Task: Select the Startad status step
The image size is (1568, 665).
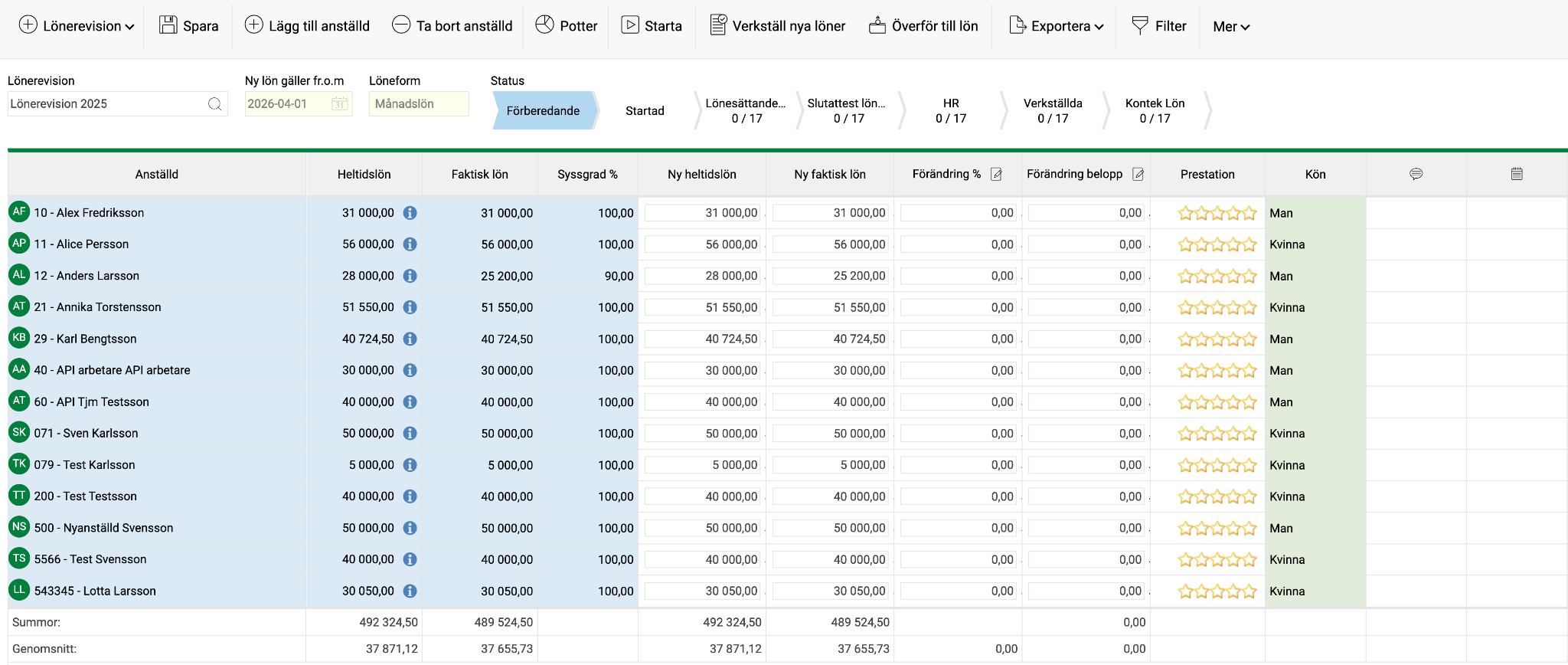Action: [645, 110]
